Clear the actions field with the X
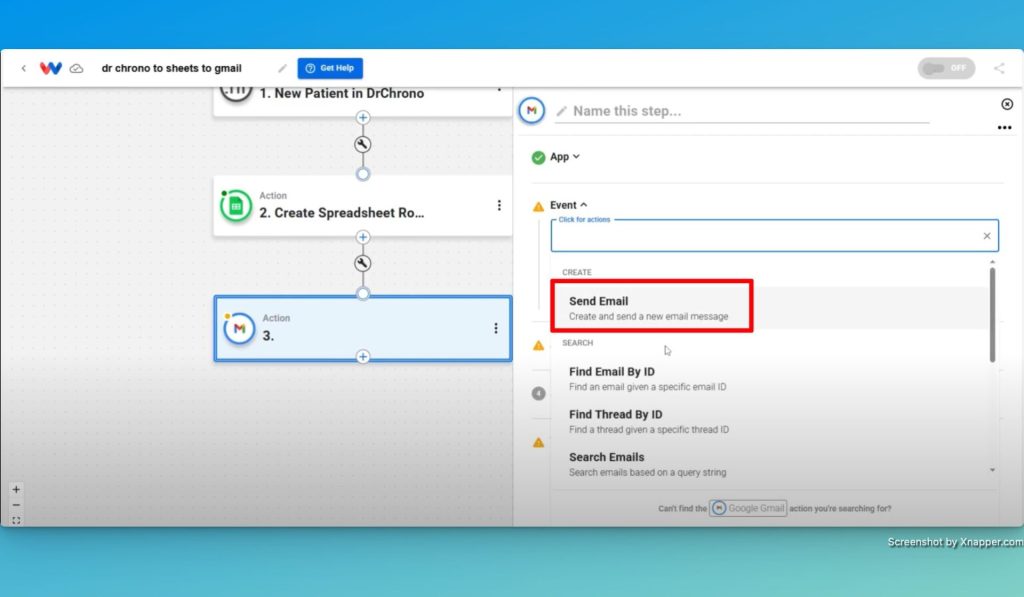Viewport: 1024px width, 597px height. tap(987, 236)
